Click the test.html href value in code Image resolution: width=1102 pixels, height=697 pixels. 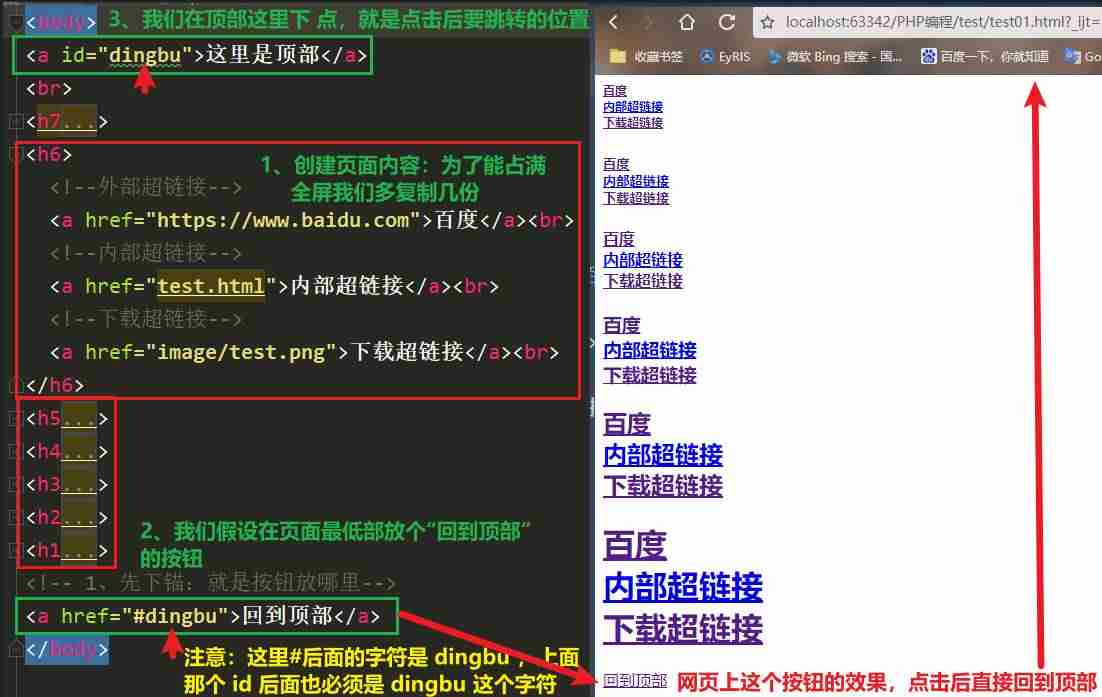click(x=210, y=286)
